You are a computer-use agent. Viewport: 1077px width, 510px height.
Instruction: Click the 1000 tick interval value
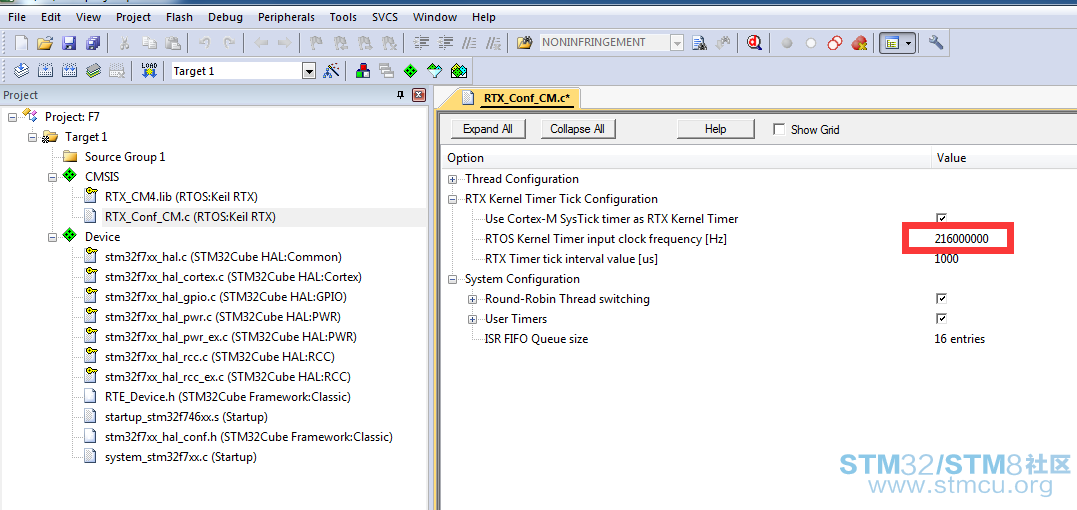[946, 259]
